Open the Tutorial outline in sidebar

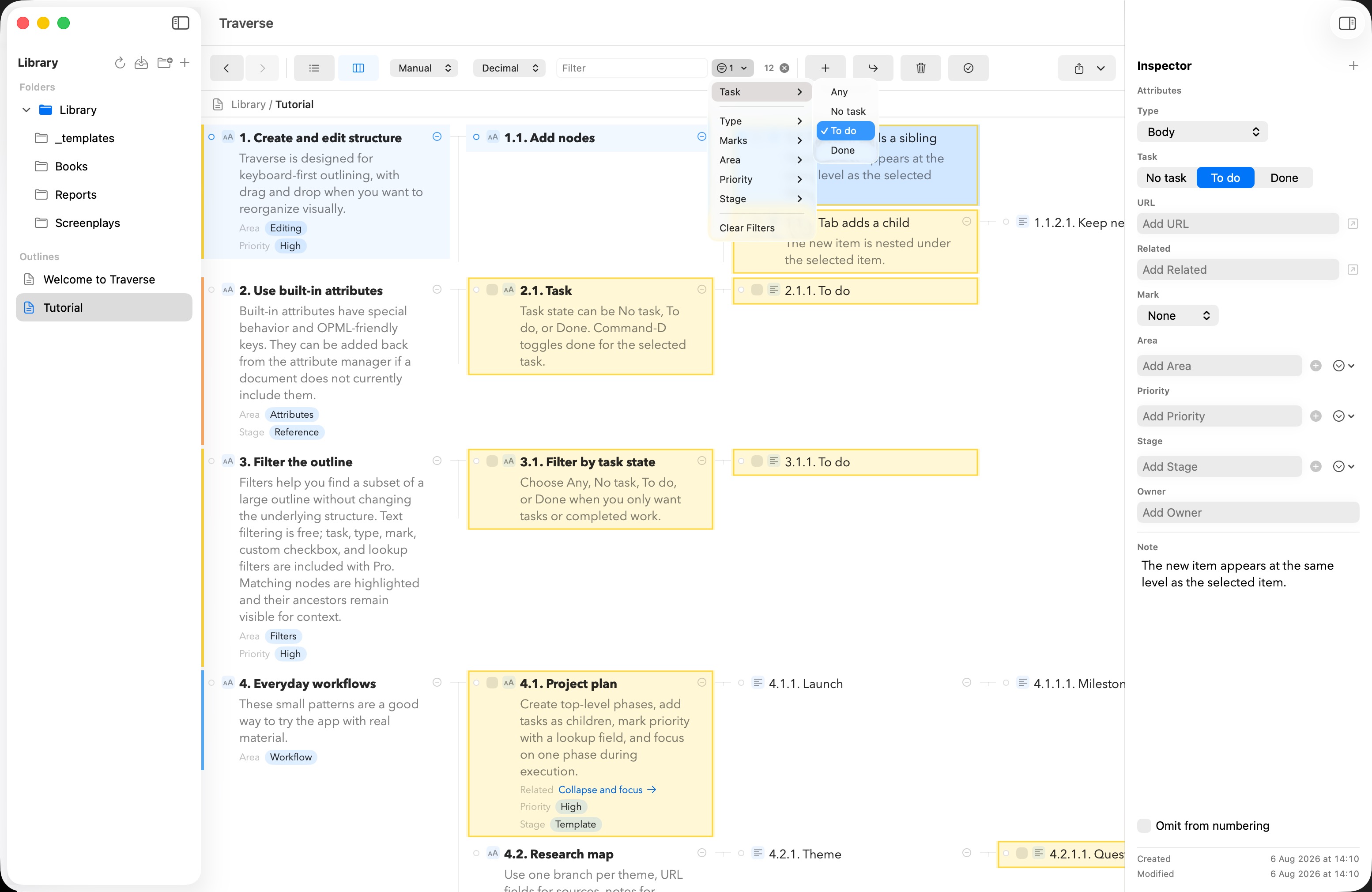pyautogui.click(x=104, y=307)
